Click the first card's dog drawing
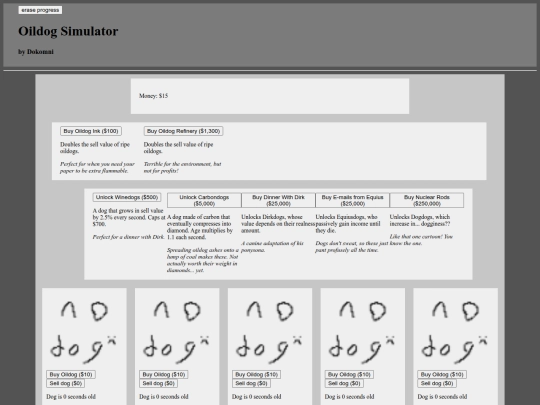Viewport: 540px width, 405px height. 84,331
